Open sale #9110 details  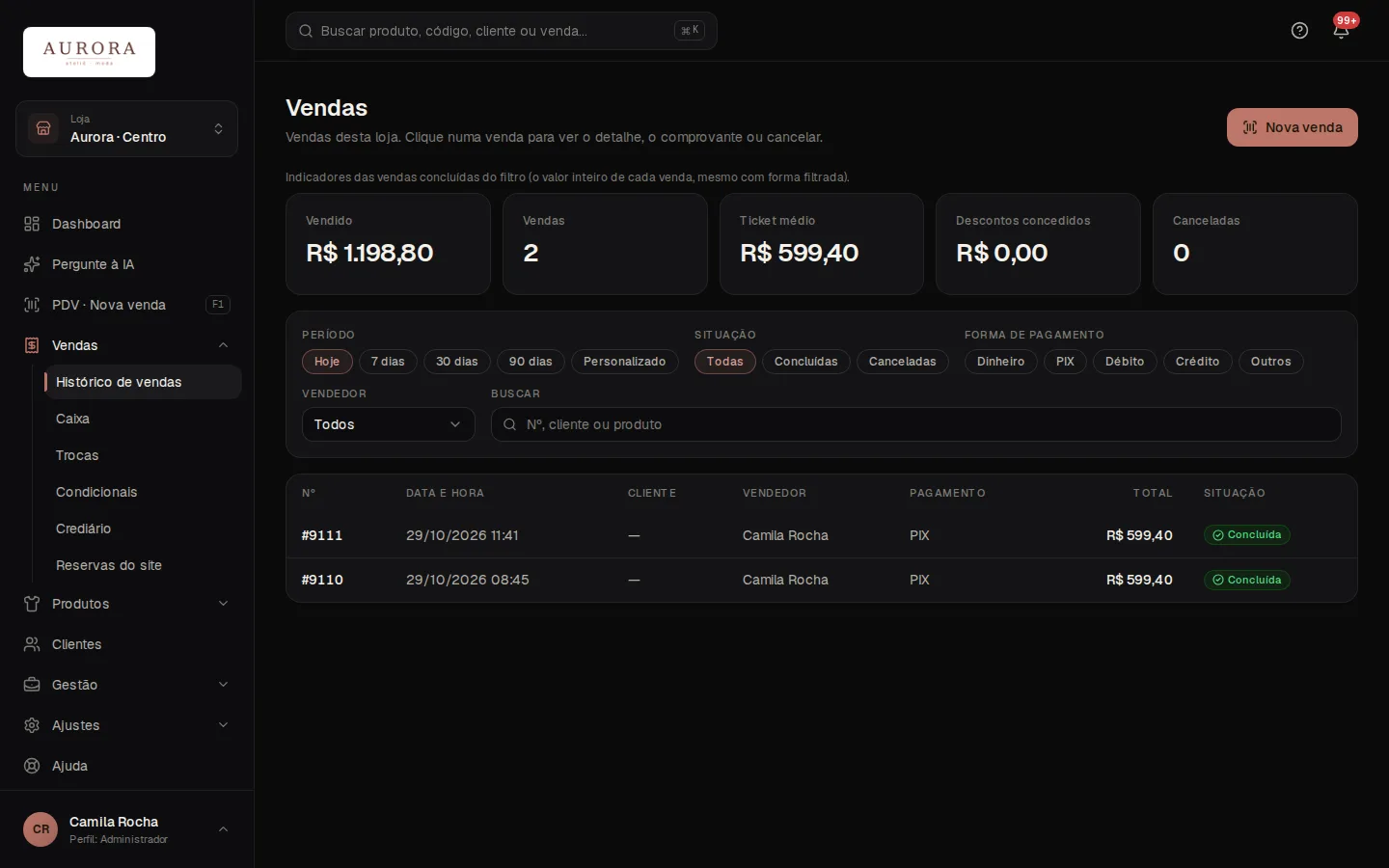pyautogui.click(x=822, y=580)
